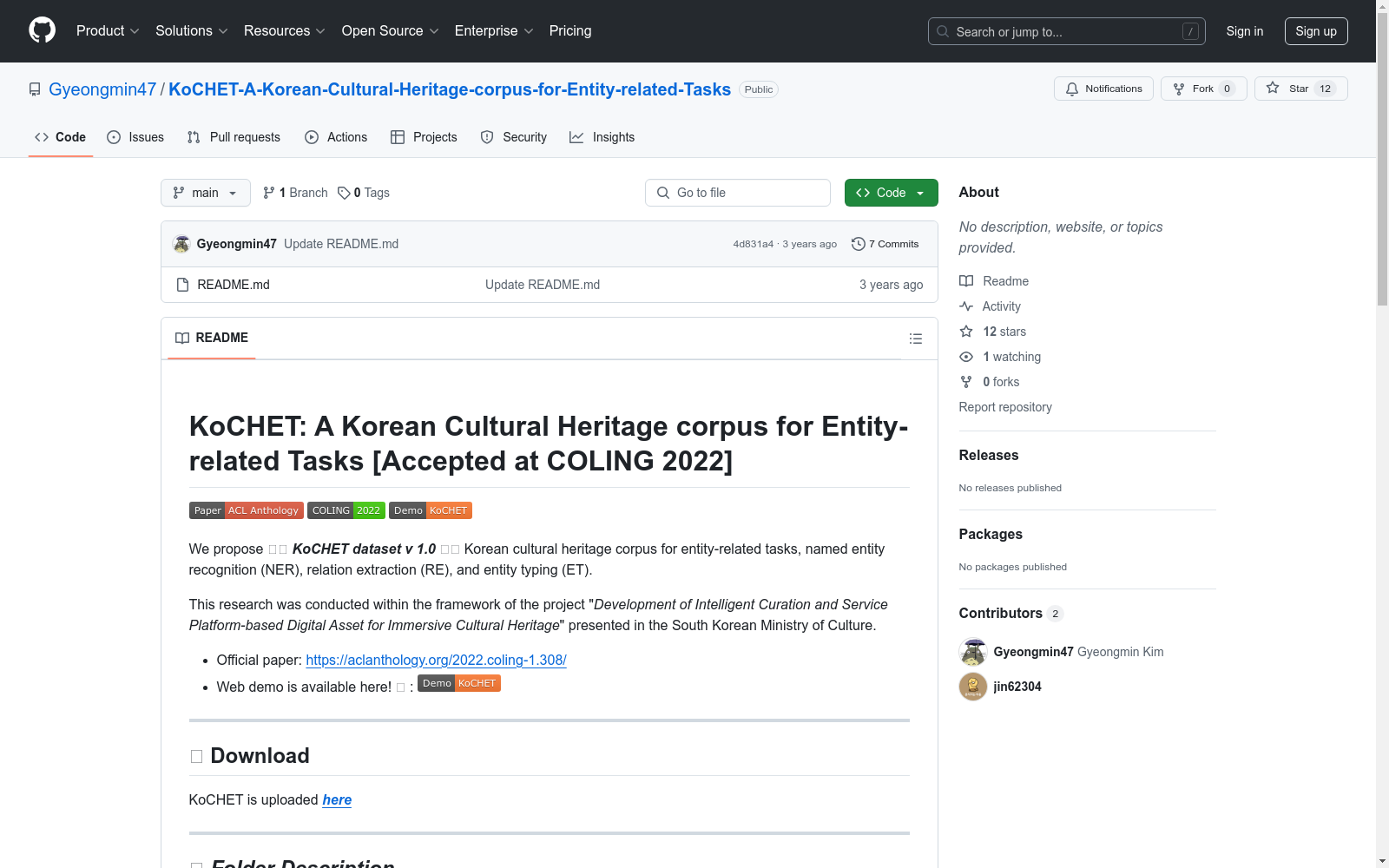
Task: Expand the Solutions menu
Action: click(x=192, y=31)
